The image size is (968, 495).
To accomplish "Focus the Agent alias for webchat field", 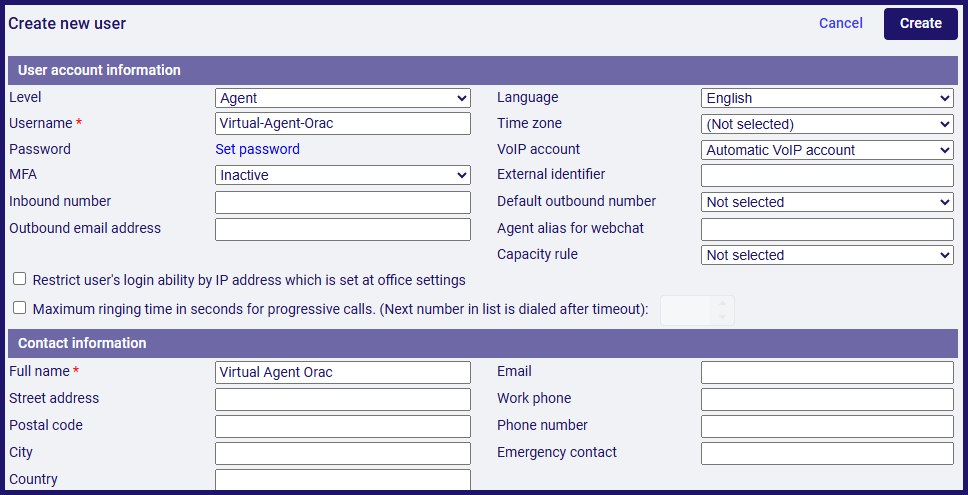I will tap(827, 230).
